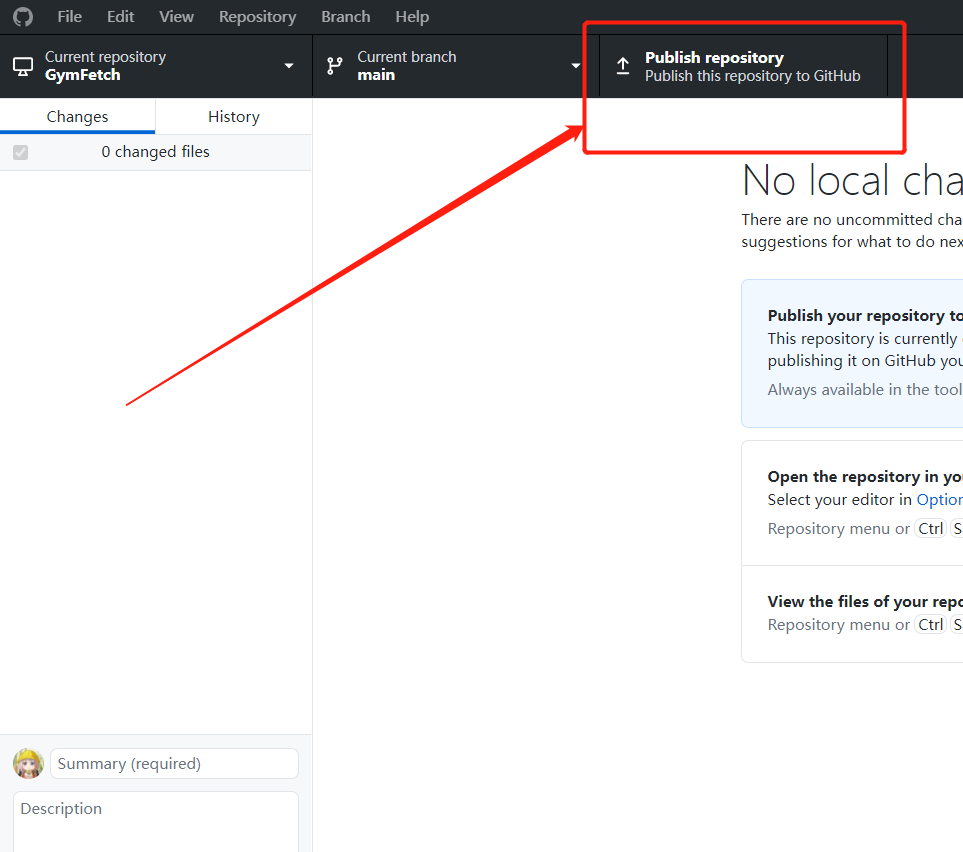The width and height of the screenshot is (963, 852).
Task: Click the computer icon beside Current repository
Action: pyautogui.click(x=23, y=66)
